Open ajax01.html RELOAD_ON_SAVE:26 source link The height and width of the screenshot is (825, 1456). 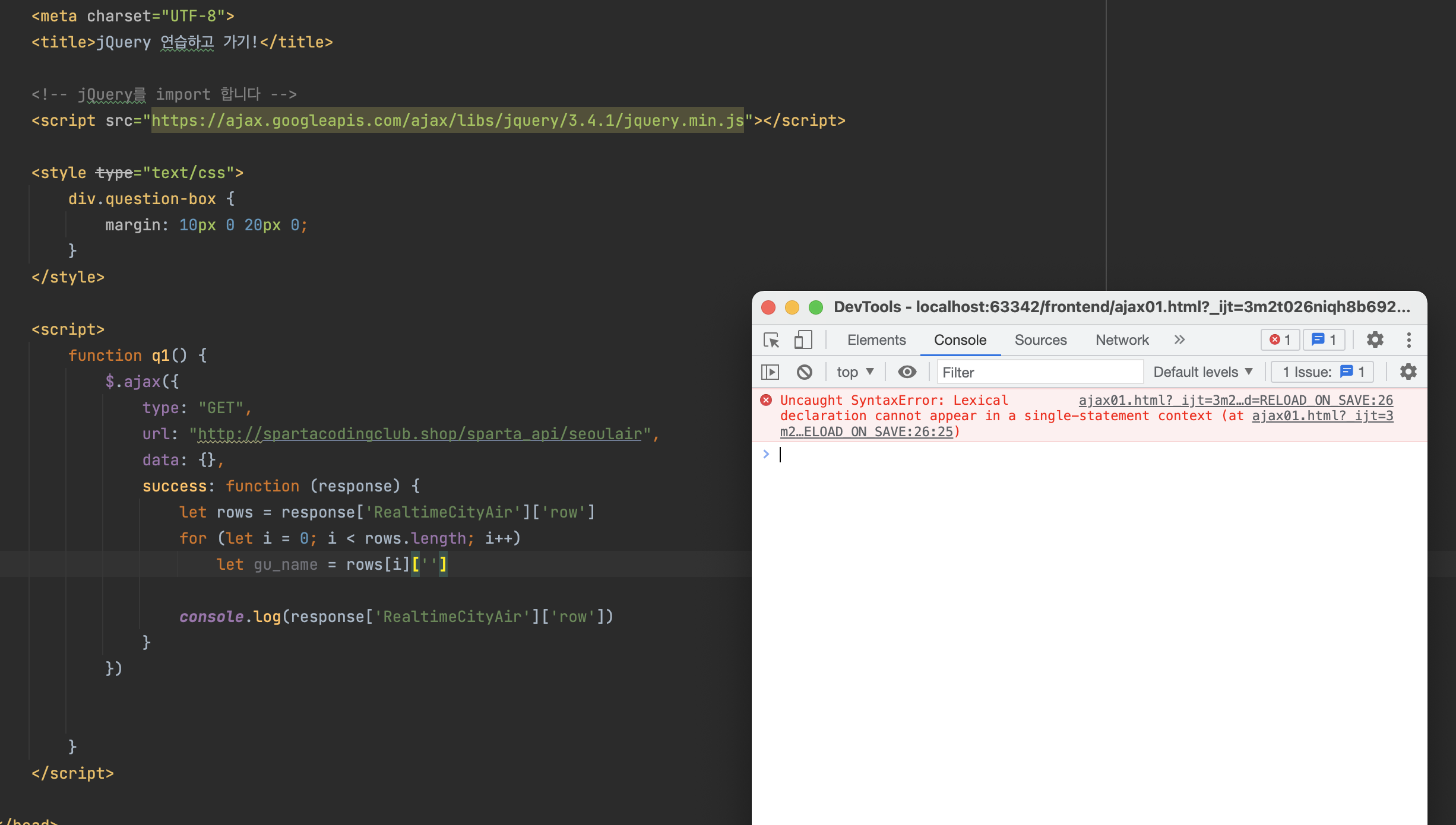pos(1236,400)
